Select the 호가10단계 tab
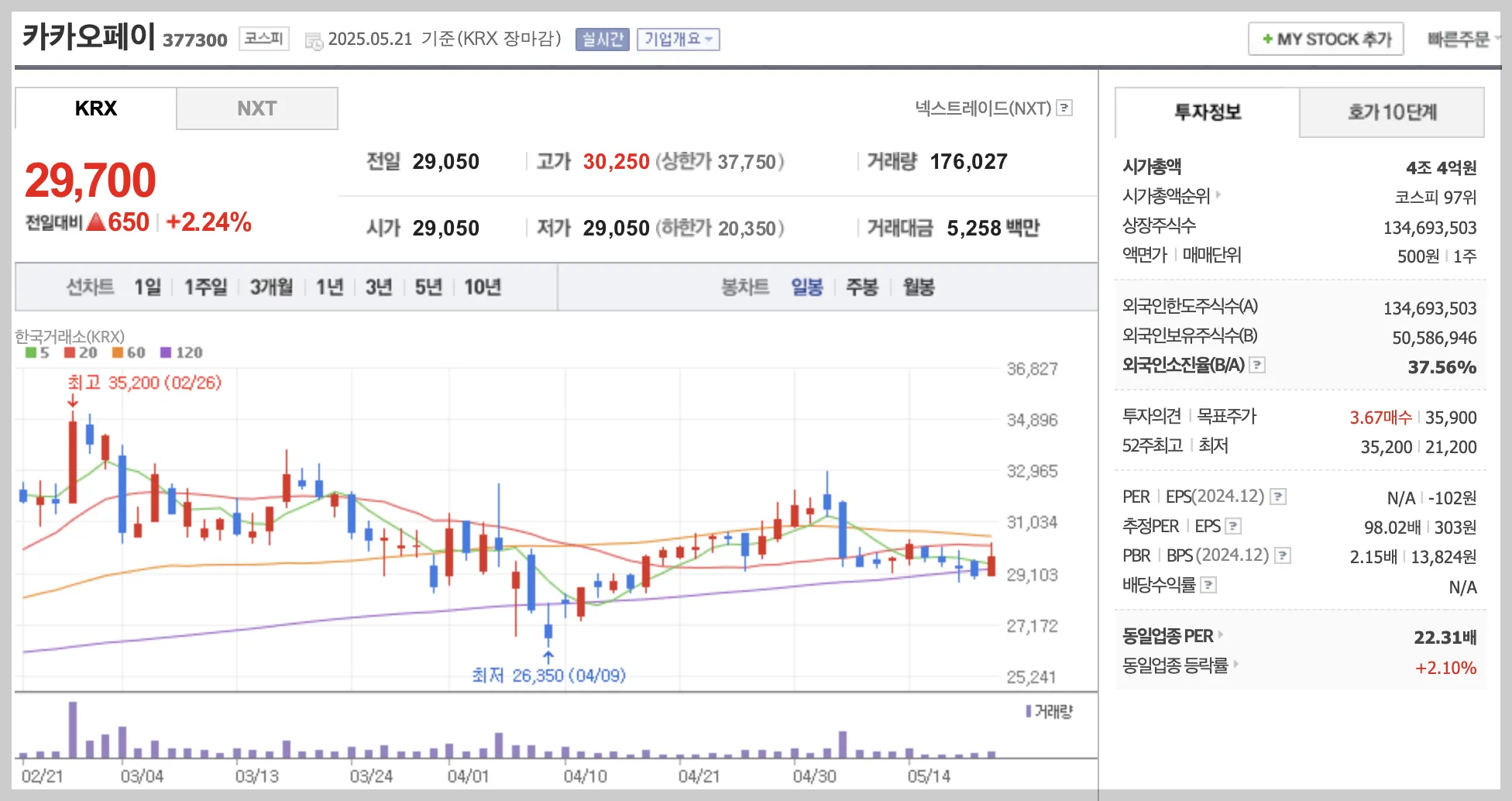 [1392, 112]
